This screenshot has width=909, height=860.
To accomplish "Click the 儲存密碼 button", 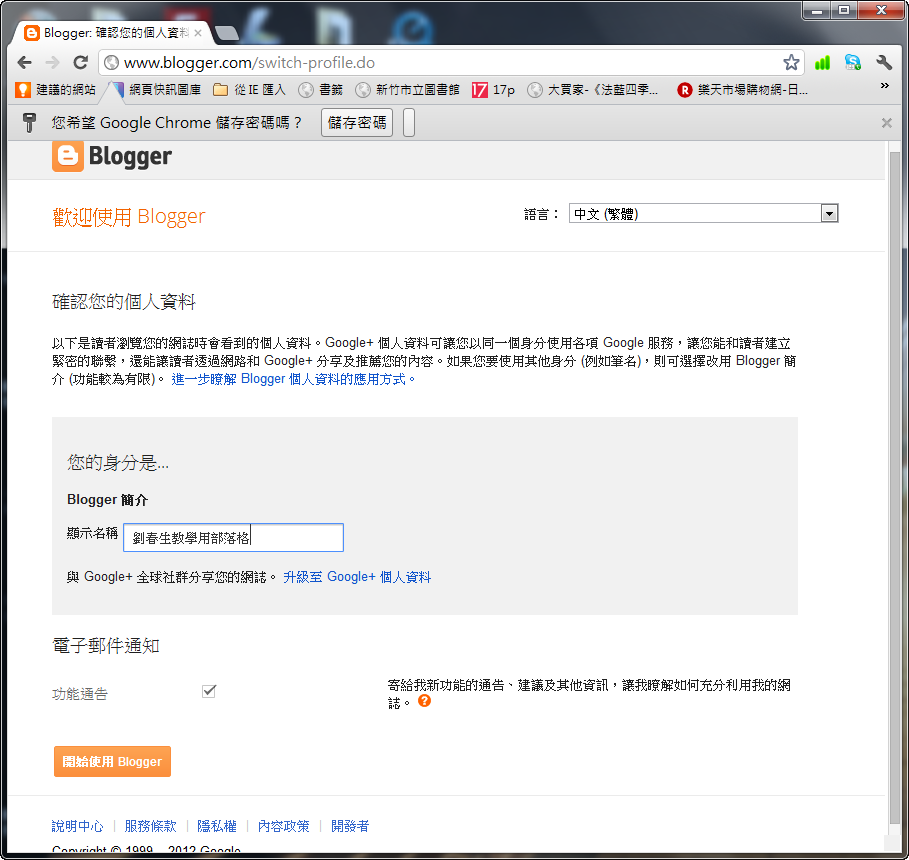I will click(357, 123).
